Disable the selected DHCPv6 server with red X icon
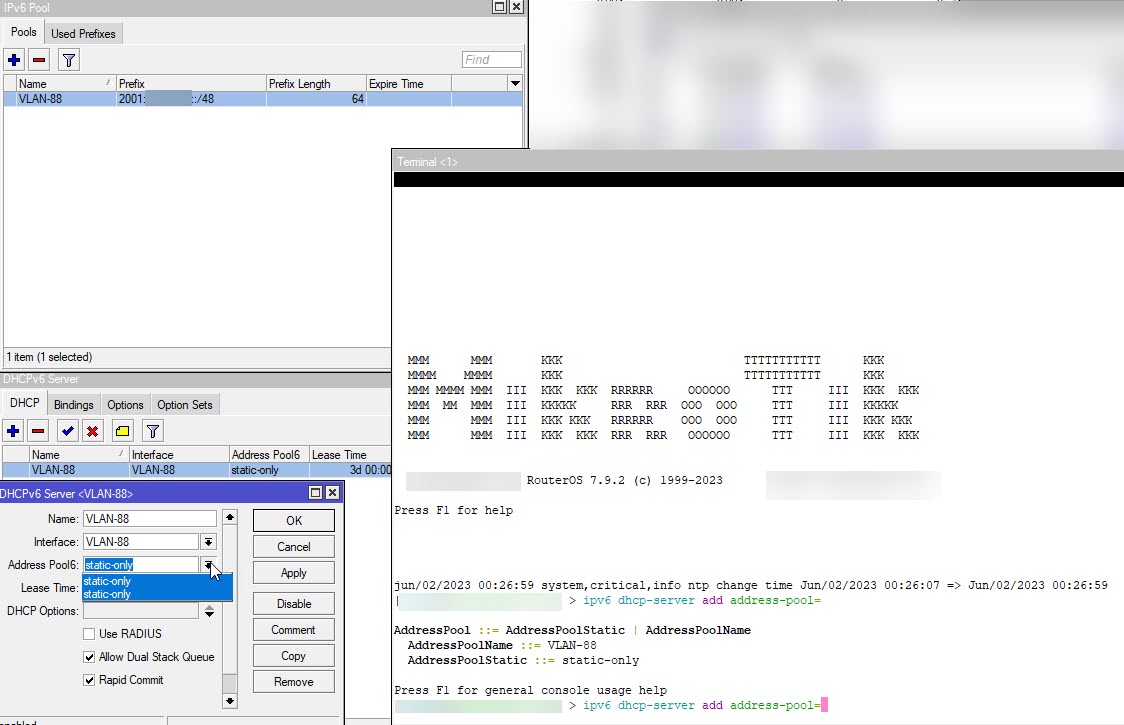The image size is (1124, 725). tap(92, 431)
